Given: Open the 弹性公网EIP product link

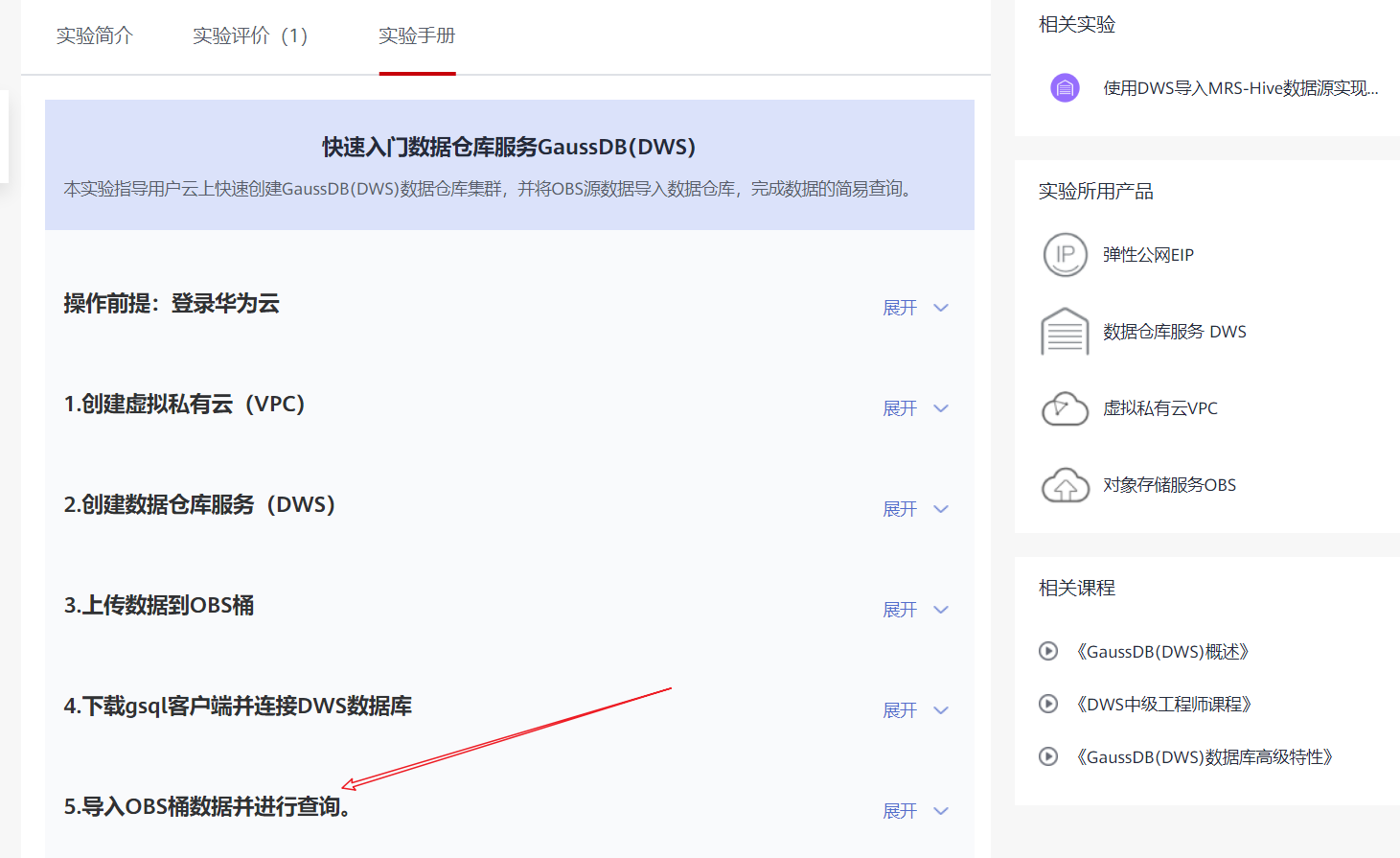Looking at the screenshot, I should tap(1148, 255).
